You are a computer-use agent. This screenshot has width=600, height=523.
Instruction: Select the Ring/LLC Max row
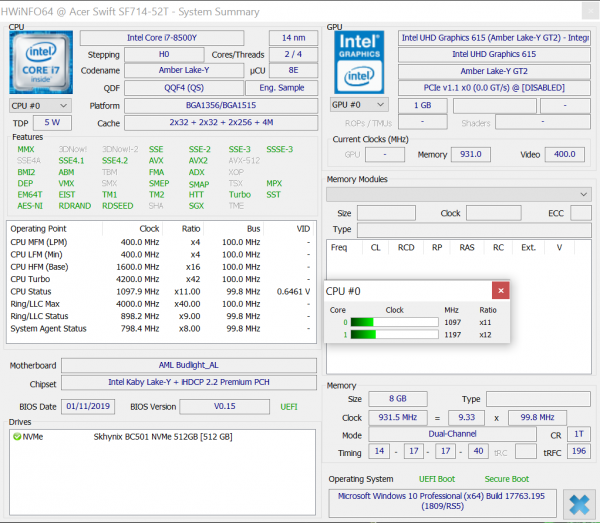[x=161, y=304]
